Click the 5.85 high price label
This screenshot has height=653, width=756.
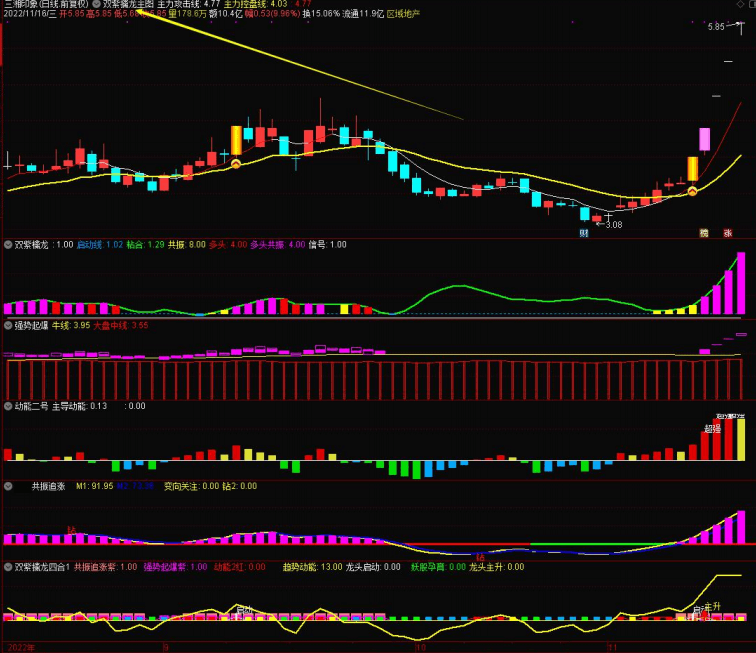tap(716, 27)
